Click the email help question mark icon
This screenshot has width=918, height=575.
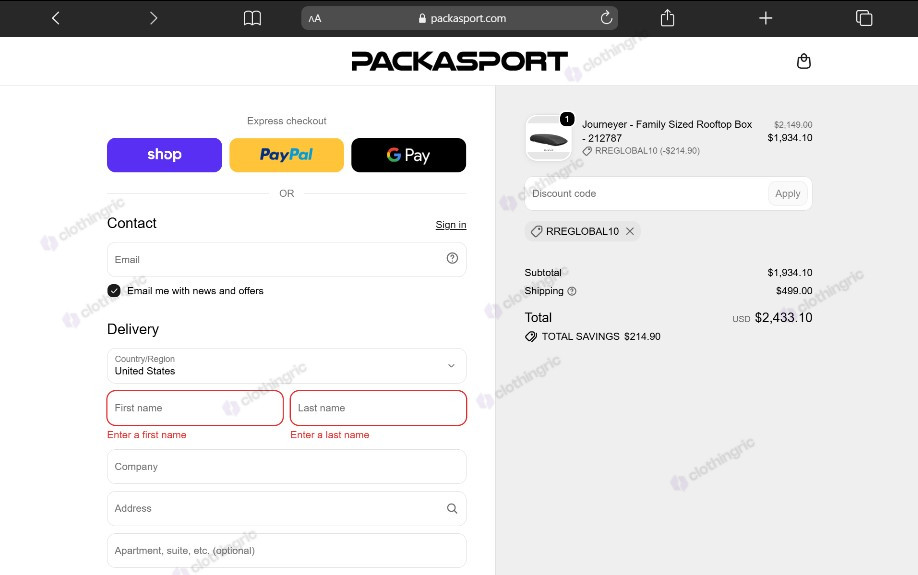(452, 258)
